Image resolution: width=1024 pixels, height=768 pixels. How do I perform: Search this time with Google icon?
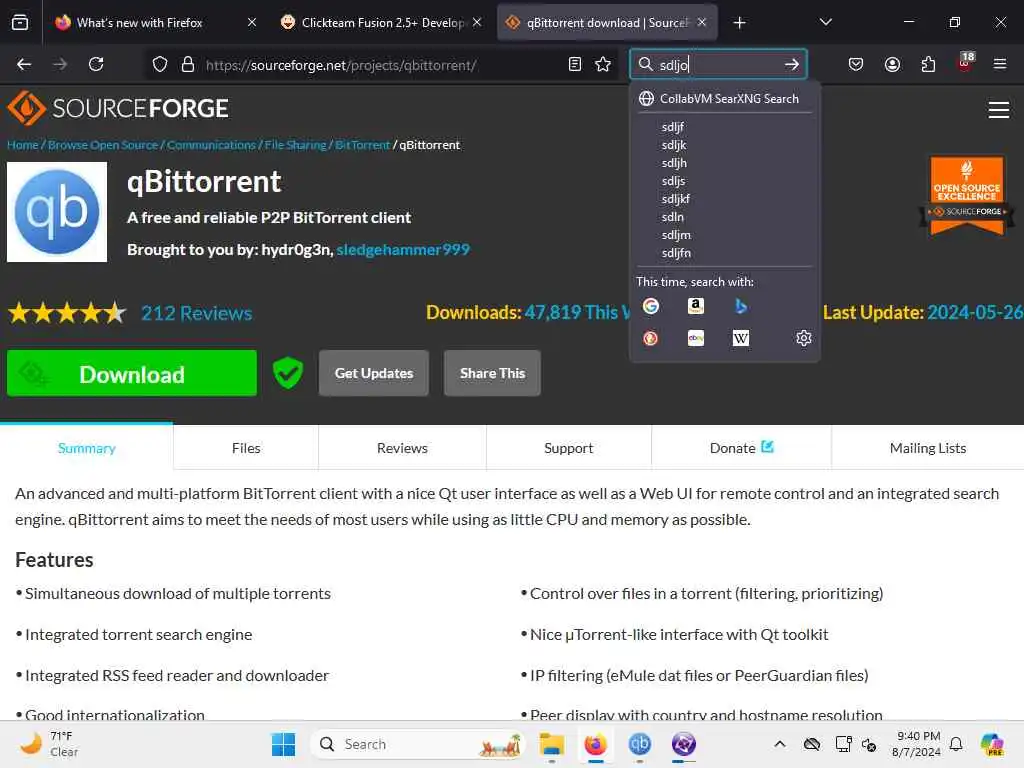point(650,306)
